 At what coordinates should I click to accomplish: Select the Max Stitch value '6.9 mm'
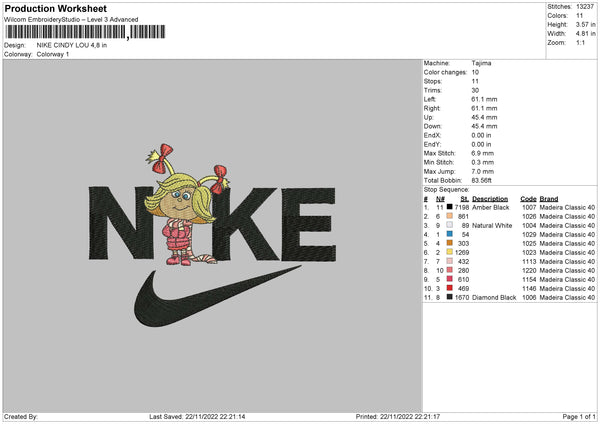482,153
